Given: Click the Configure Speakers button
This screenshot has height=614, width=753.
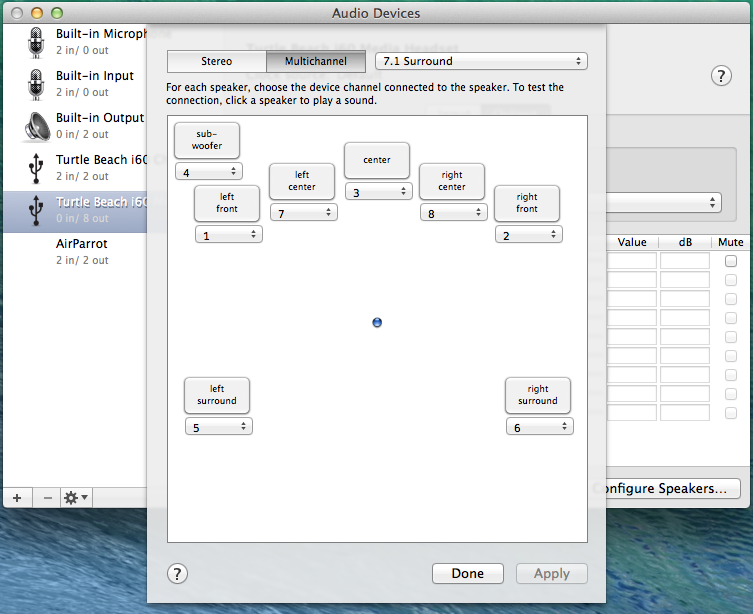Looking at the screenshot, I should [x=666, y=489].
